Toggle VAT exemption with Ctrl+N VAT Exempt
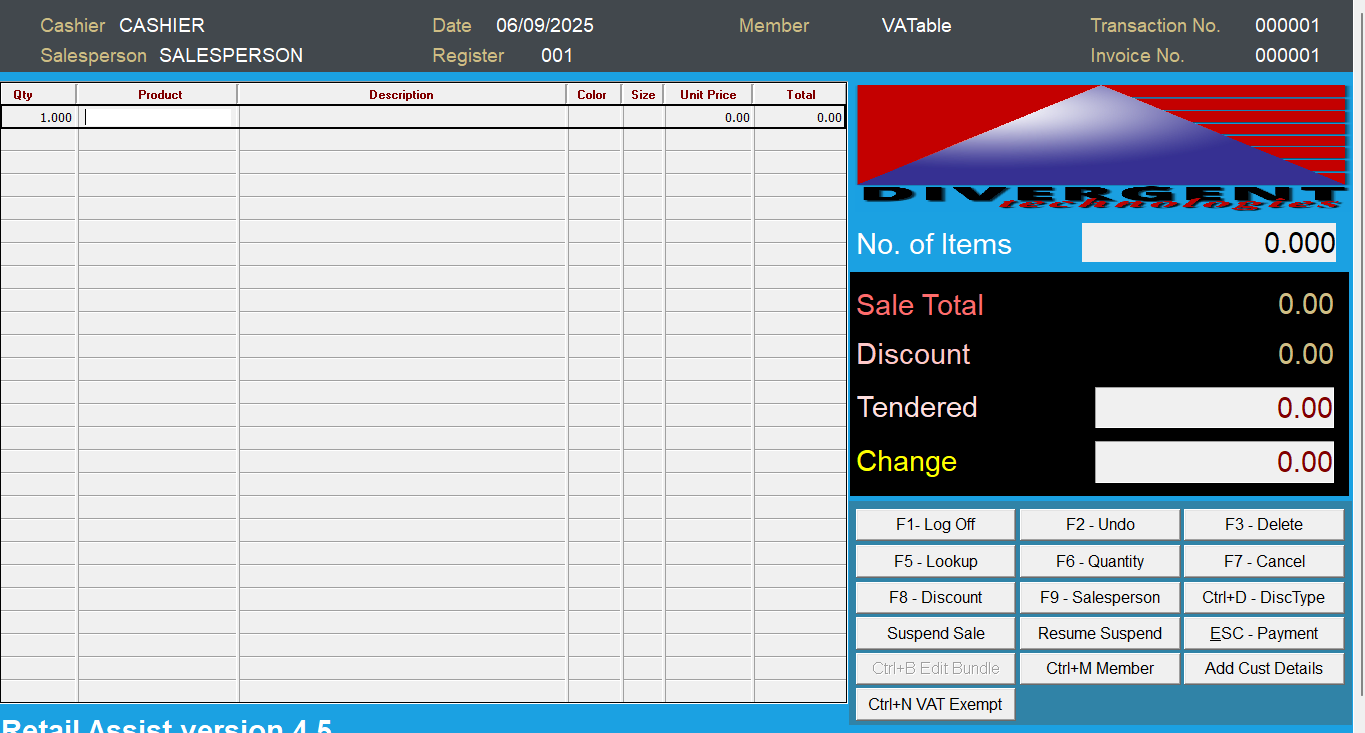1365x733 pixels. point(934,704)
